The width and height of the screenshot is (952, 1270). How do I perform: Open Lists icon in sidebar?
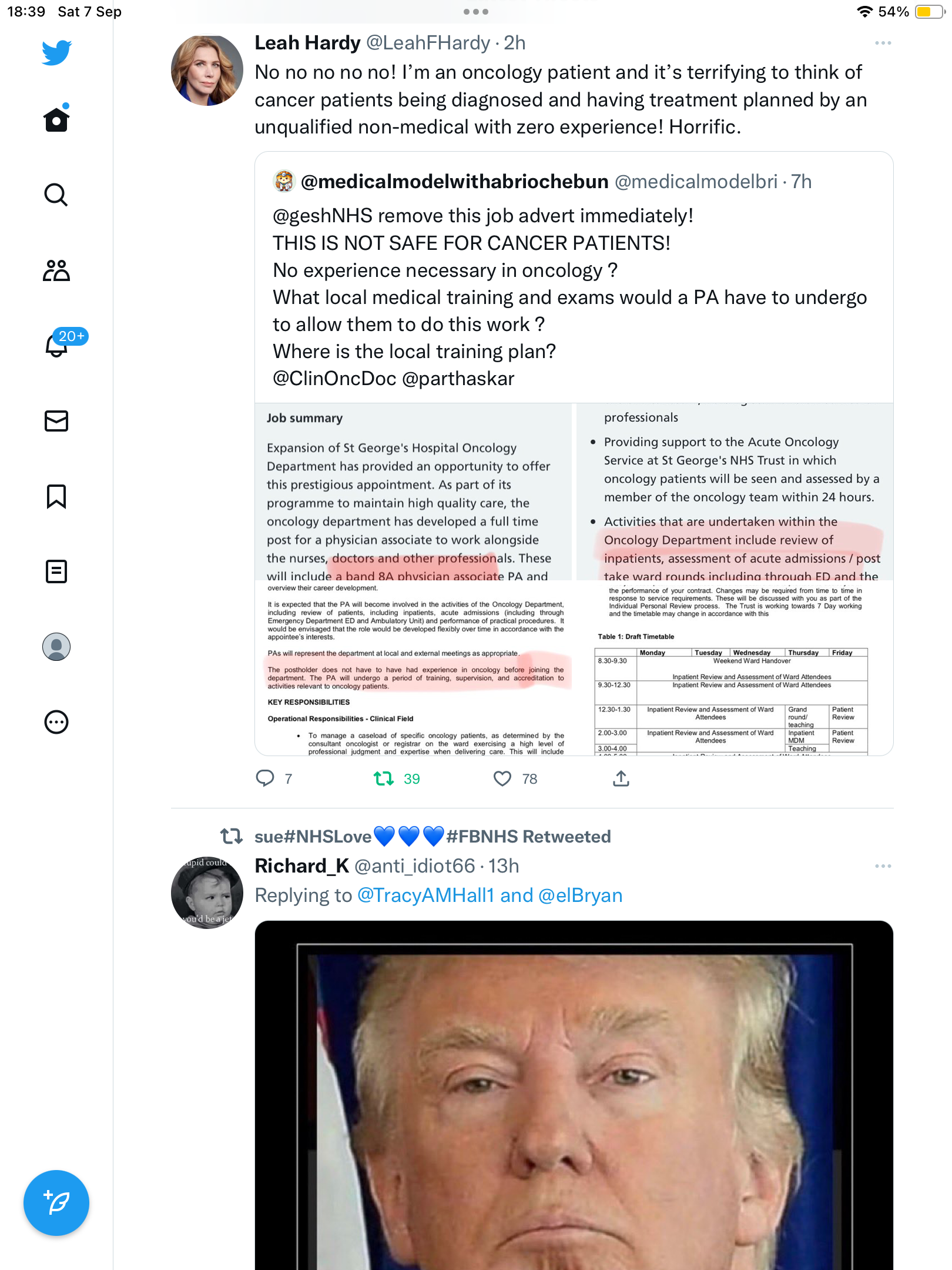56,571
